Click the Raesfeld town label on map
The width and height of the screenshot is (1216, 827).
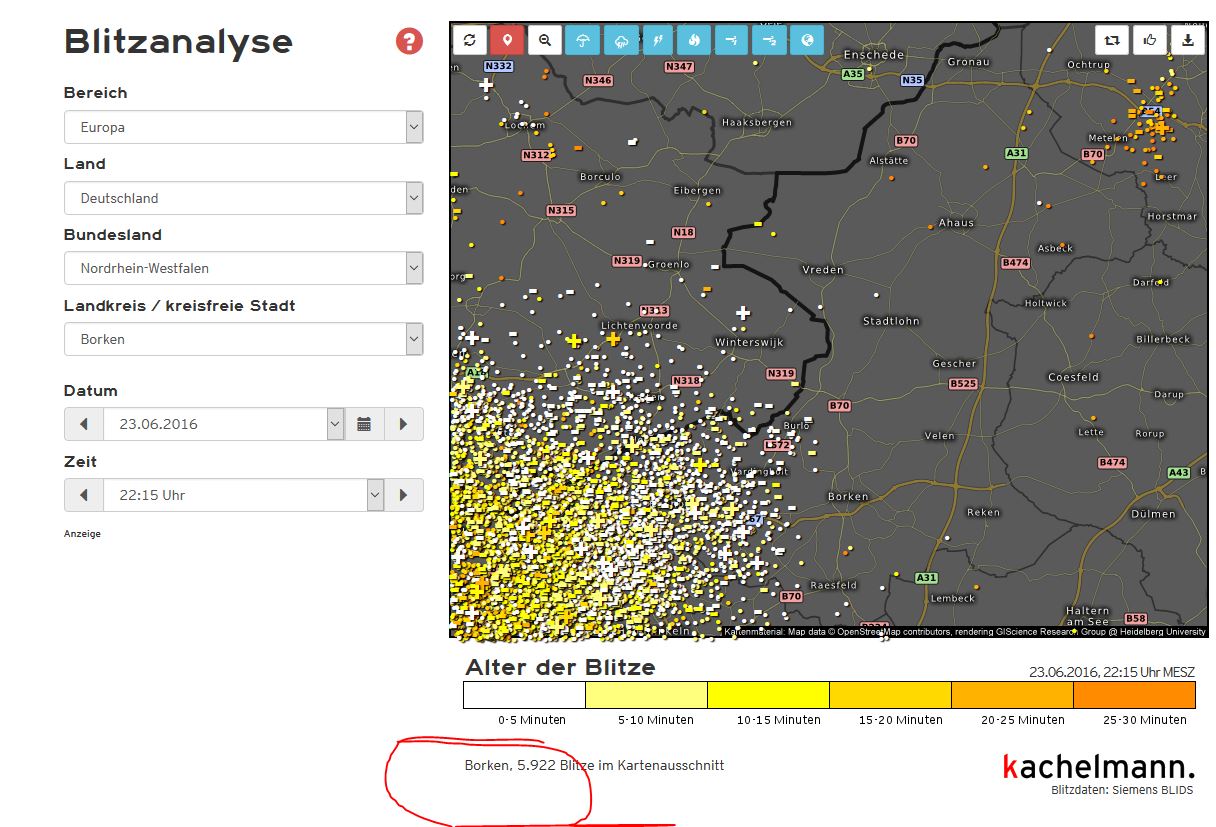point(833,585)
